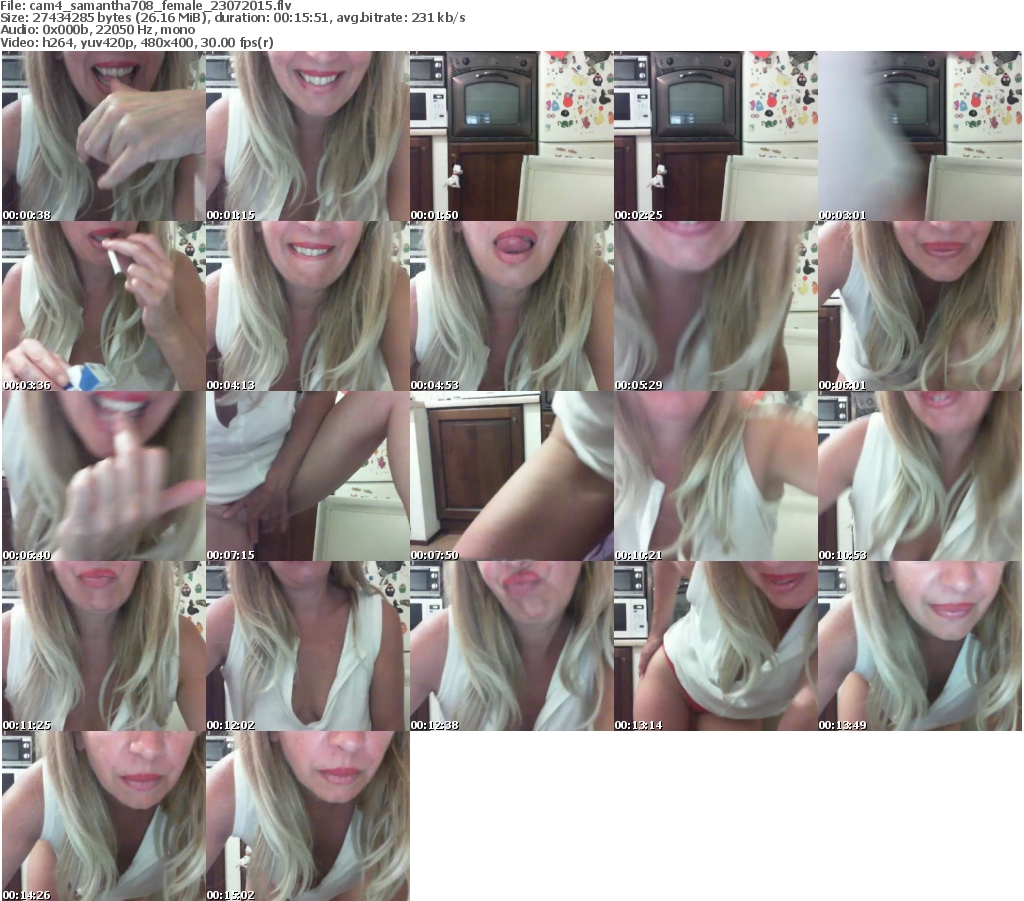This screenshot has height=901, width=1024.
Task: Select the frame at 00:01:15
Action: pyautogui.click(x=306, y=136)
